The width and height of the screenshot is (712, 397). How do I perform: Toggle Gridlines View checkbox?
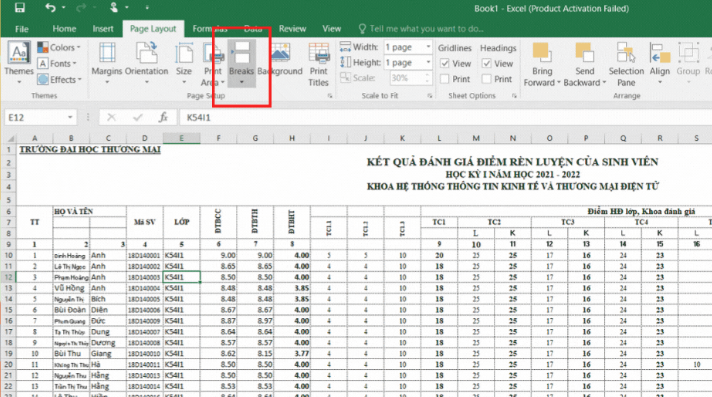[x=445, y=63]
